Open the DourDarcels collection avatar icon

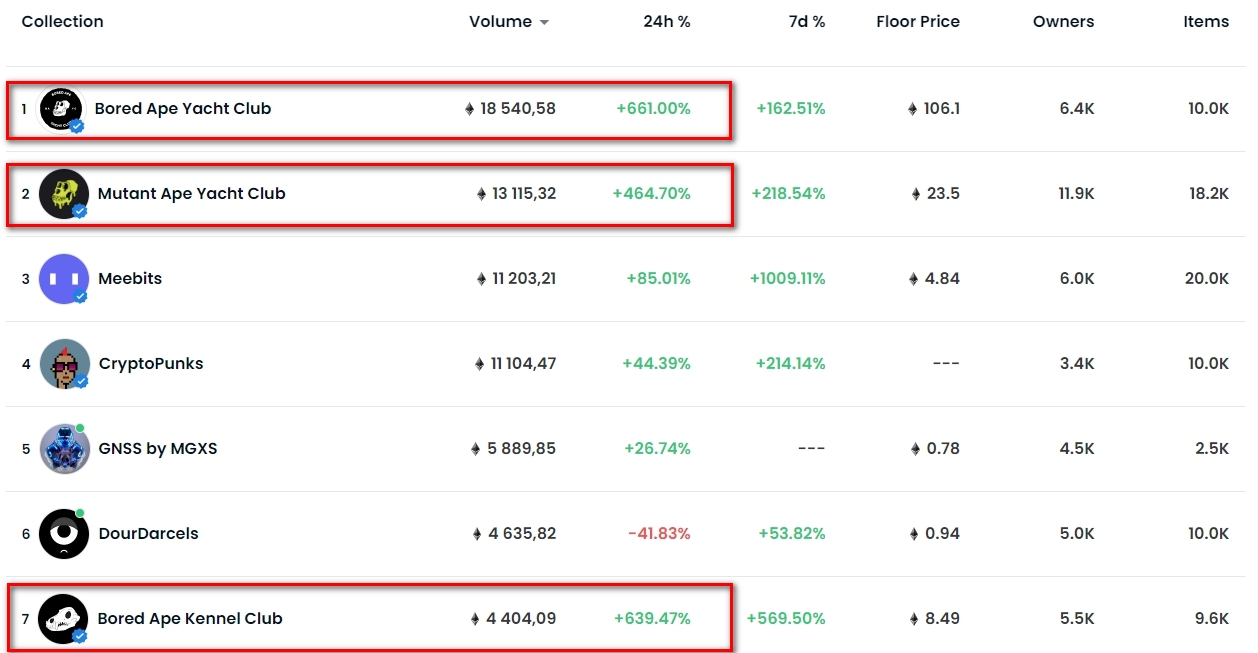[x=64, y=534]
